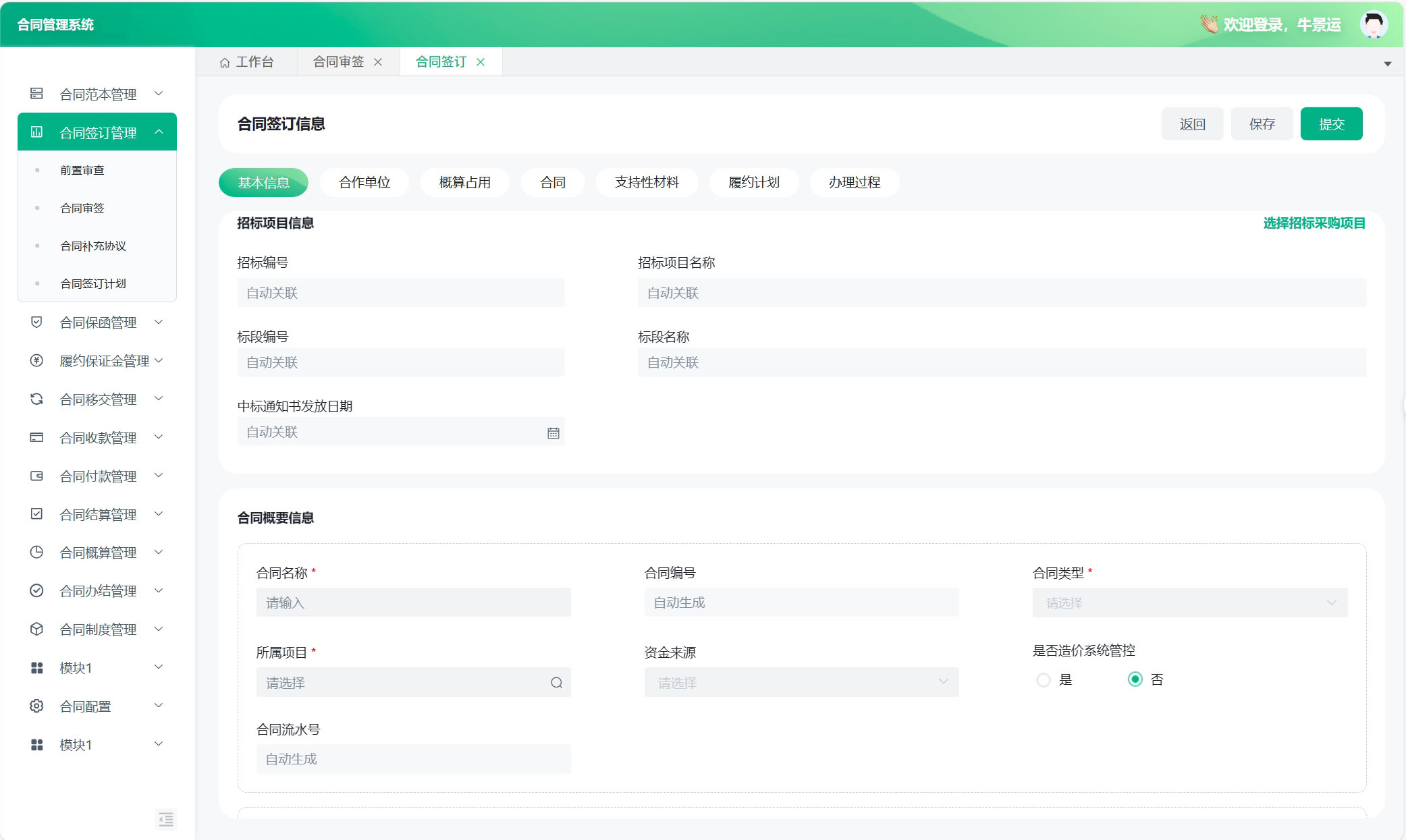Click the 选择招标采购项目 link

(x=1314, y=223)
